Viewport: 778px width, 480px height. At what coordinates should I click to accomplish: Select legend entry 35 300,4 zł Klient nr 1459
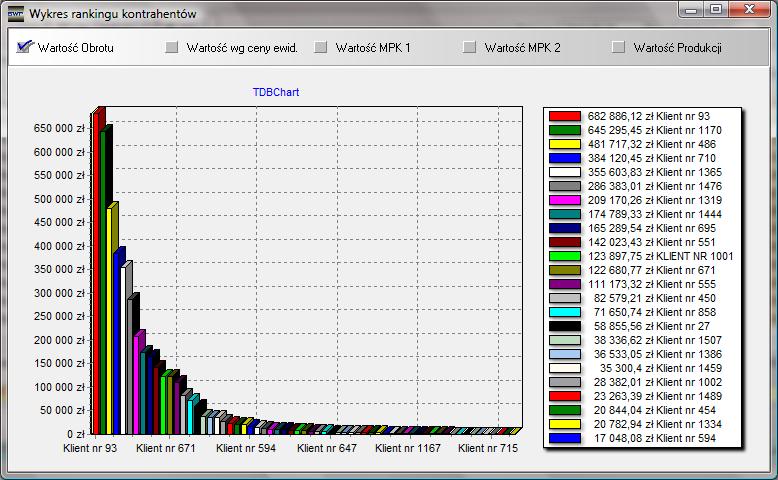tap(660, 368)
